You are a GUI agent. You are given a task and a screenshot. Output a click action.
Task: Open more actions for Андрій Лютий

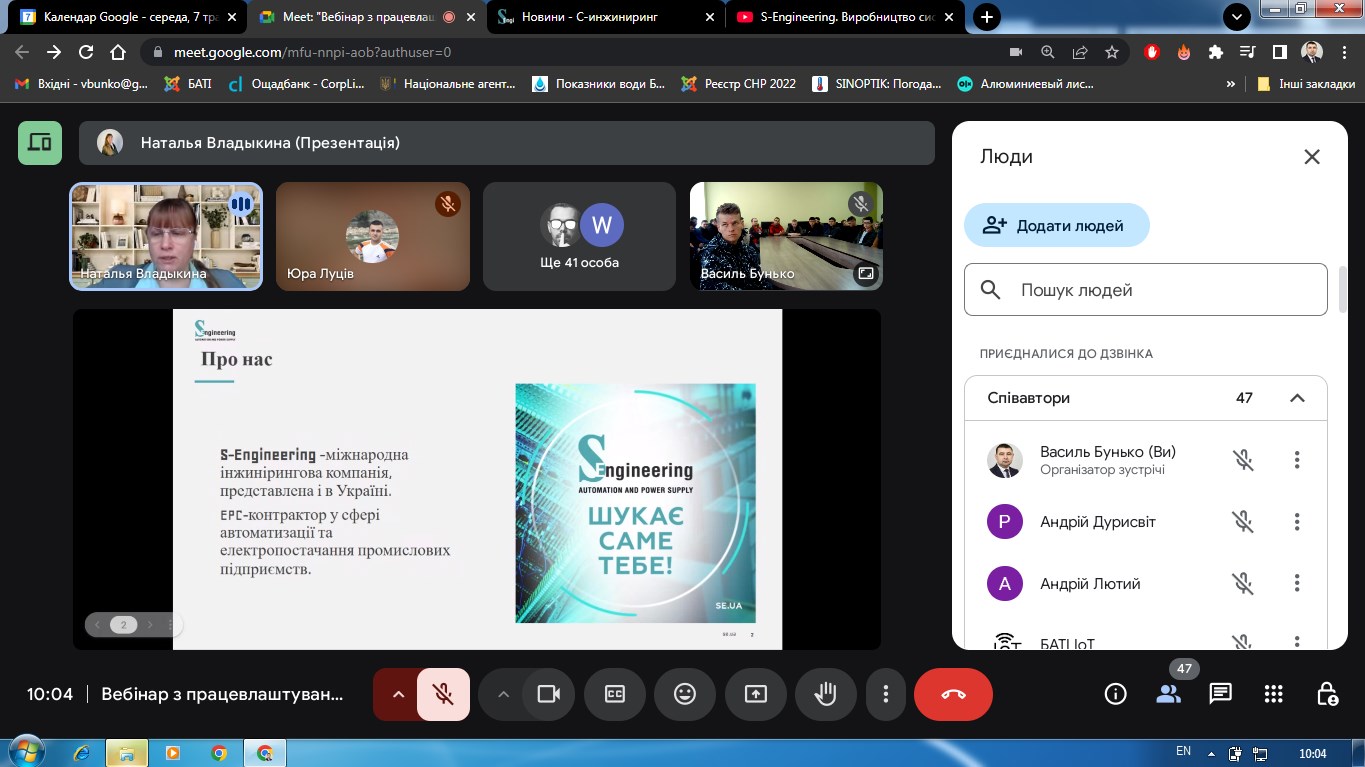1297,584
